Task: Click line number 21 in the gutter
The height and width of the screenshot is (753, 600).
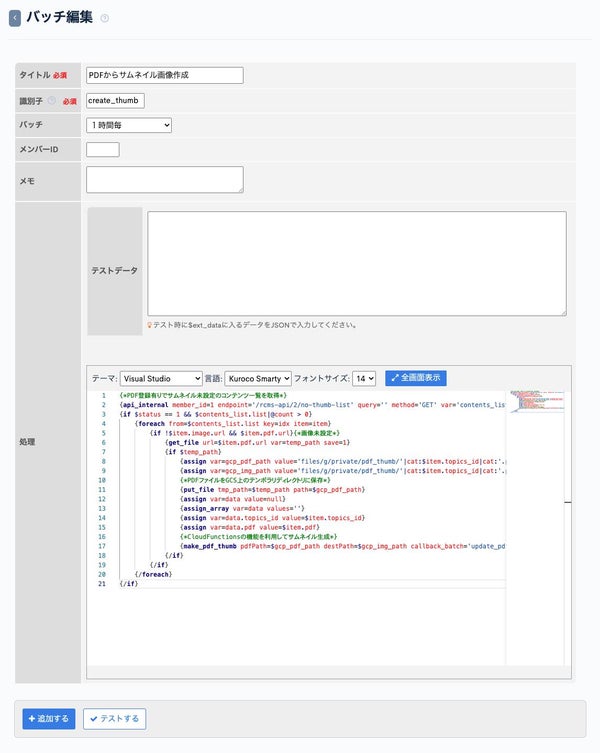Action: (x=102, y=584)
